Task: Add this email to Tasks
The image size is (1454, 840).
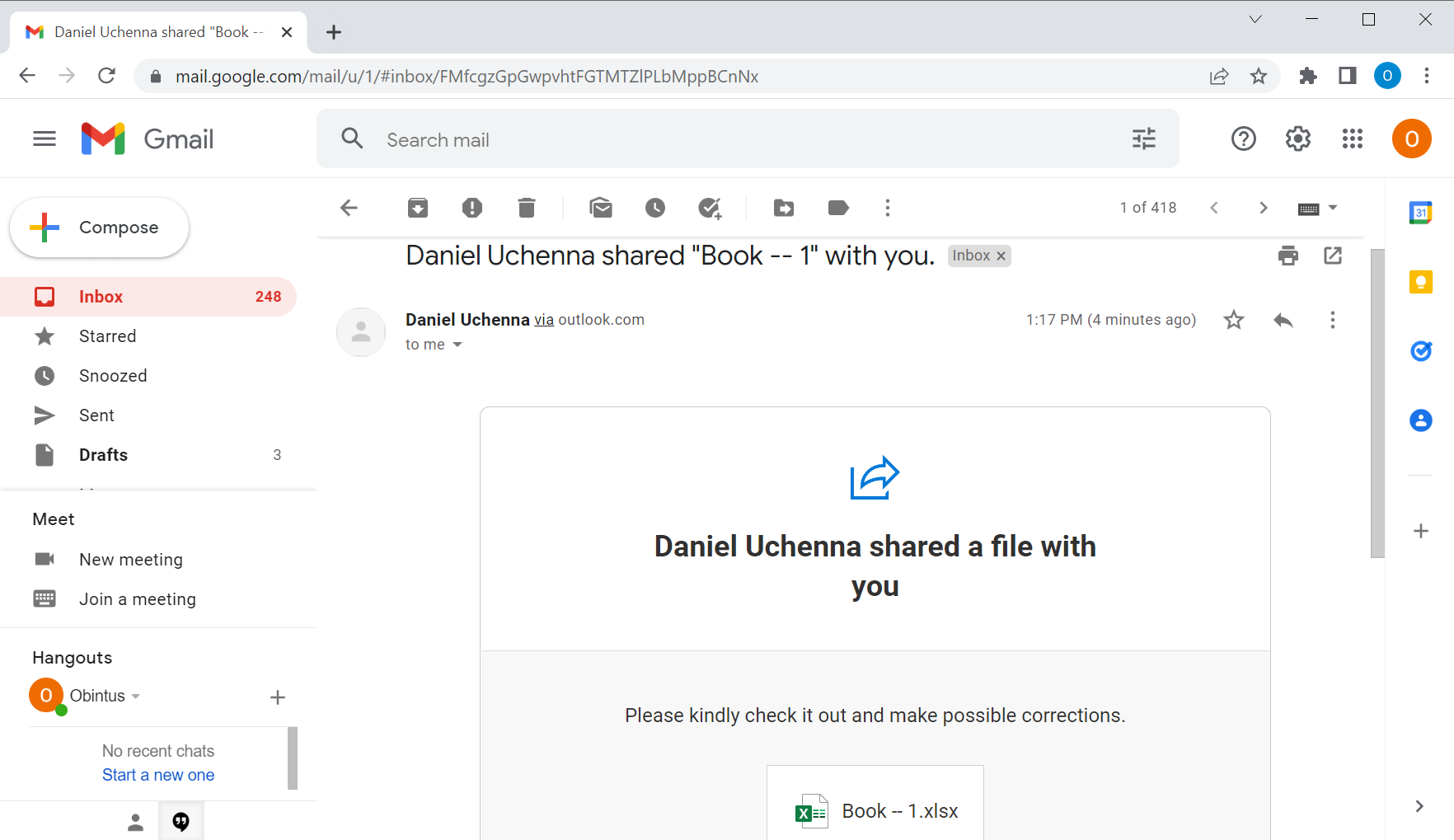Action: click(711, 208)
